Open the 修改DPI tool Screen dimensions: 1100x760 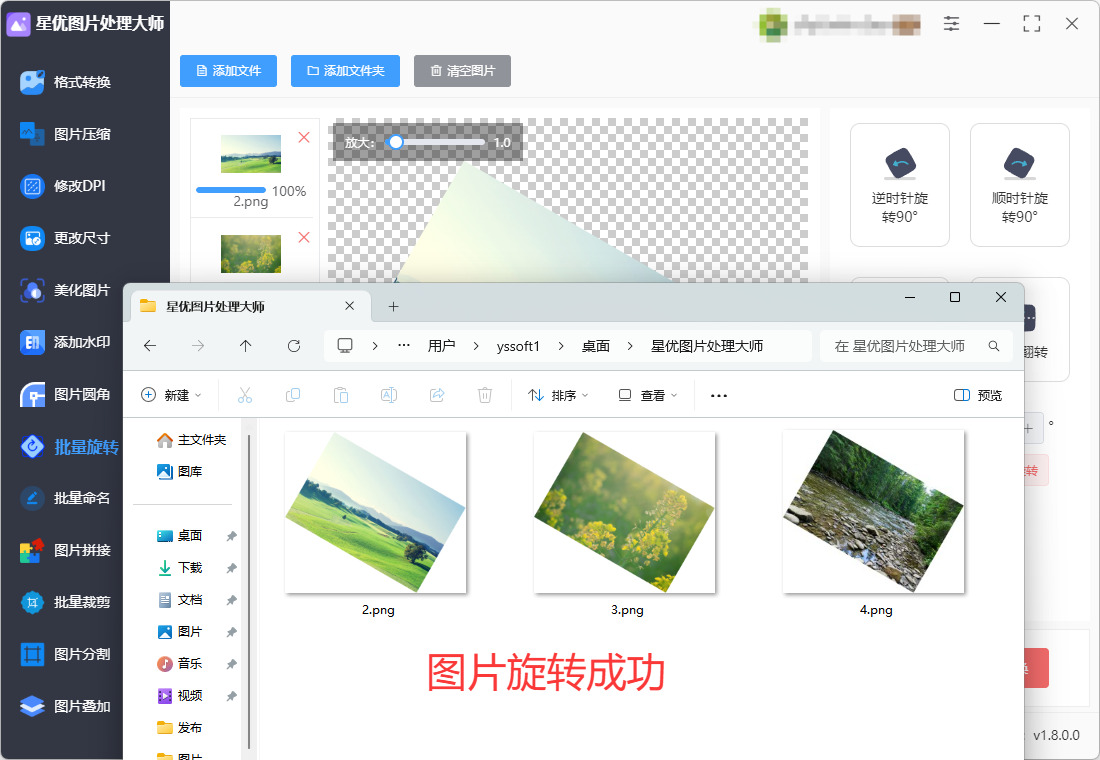(63, 186)
